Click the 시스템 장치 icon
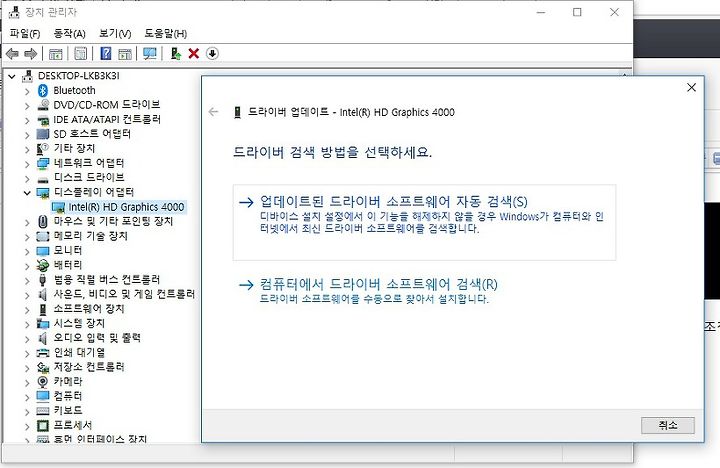720x468 pixels. 43,323
